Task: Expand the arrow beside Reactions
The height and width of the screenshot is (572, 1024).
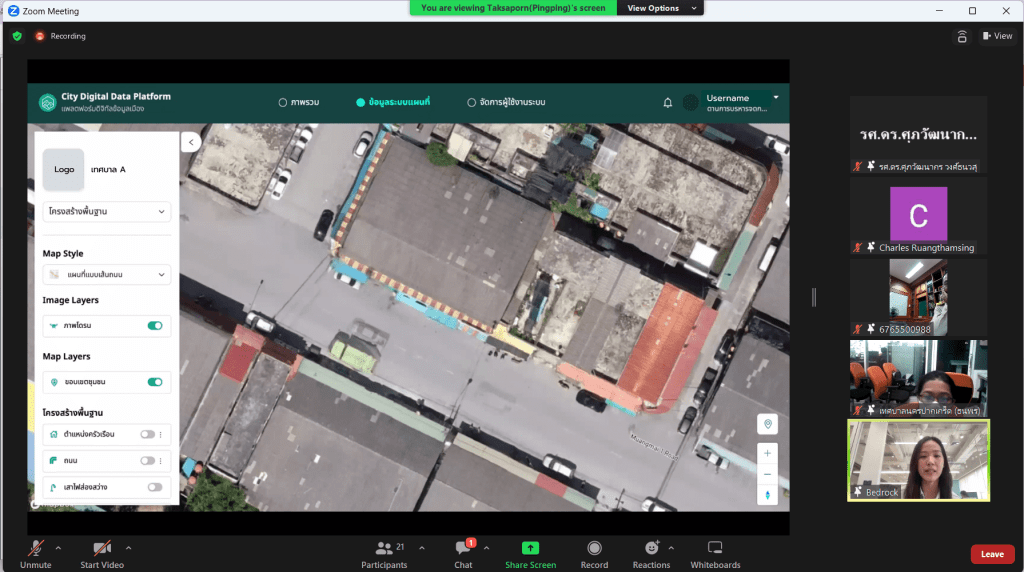Action: pos(671,548)
